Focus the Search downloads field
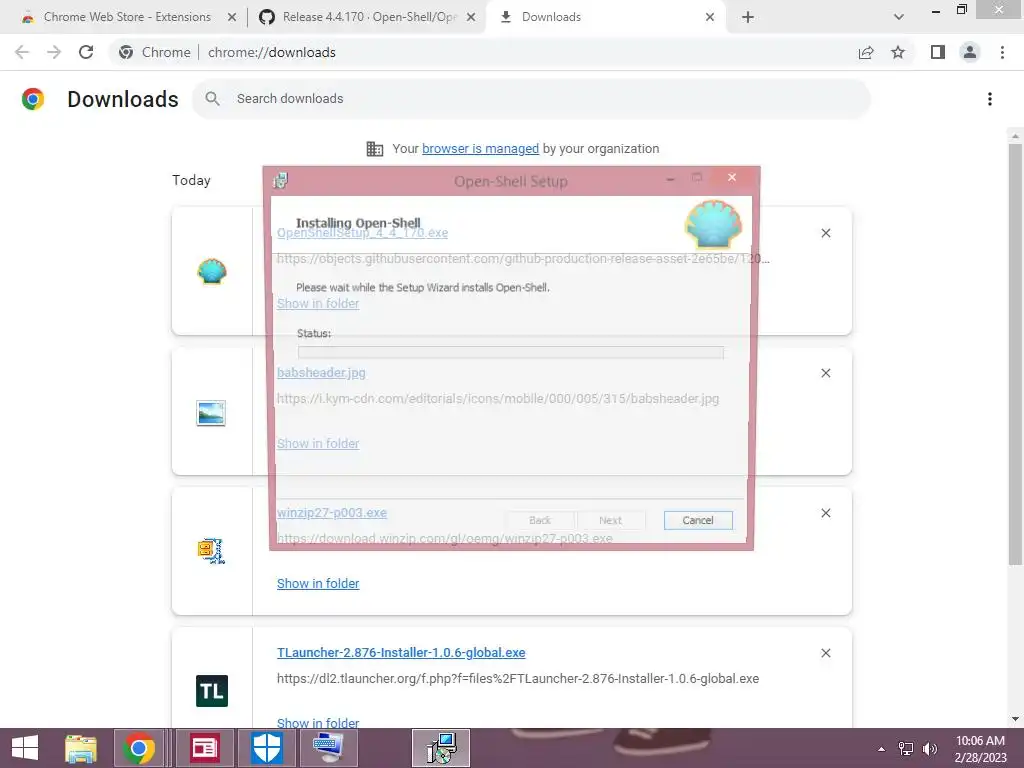 (530, 99)
